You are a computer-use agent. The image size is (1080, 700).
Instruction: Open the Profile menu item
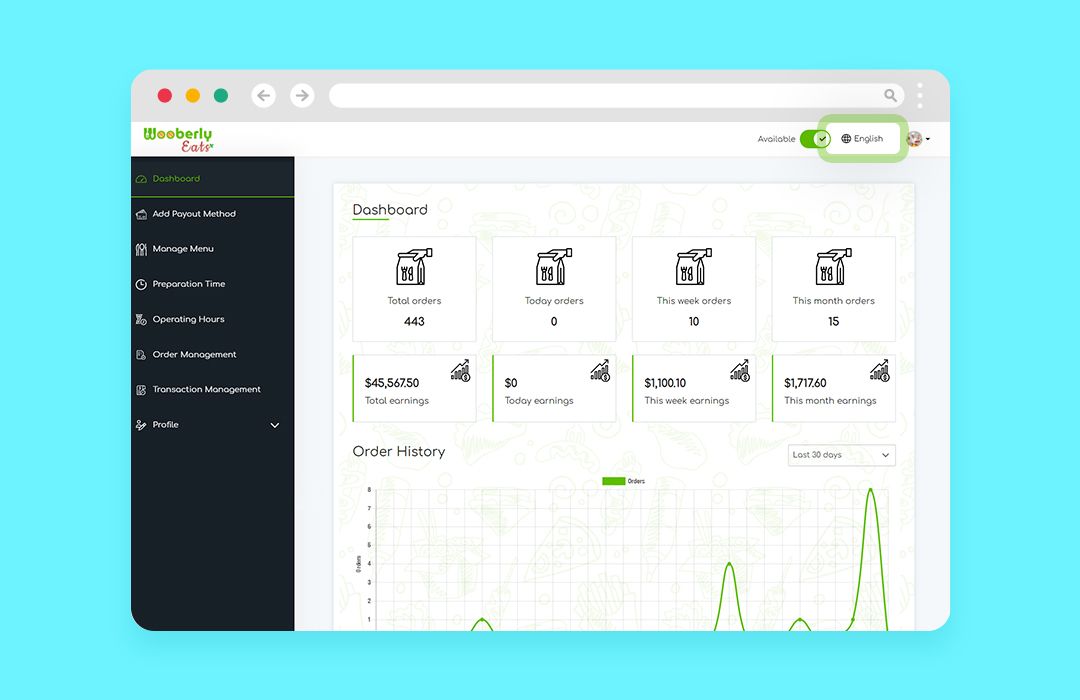coord(213,424)
